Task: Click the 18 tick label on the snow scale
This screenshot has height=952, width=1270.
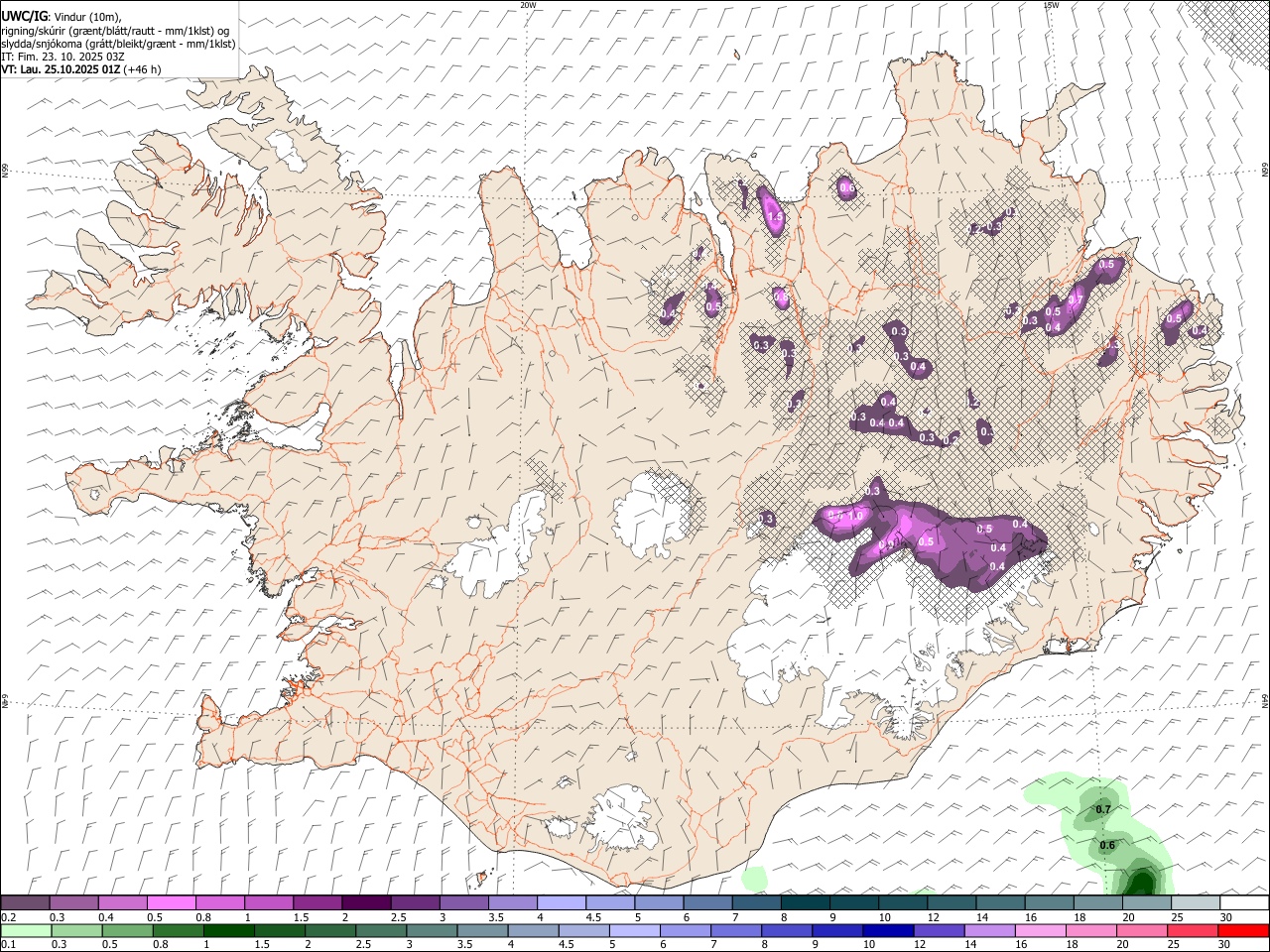Action: (1079, 917)
